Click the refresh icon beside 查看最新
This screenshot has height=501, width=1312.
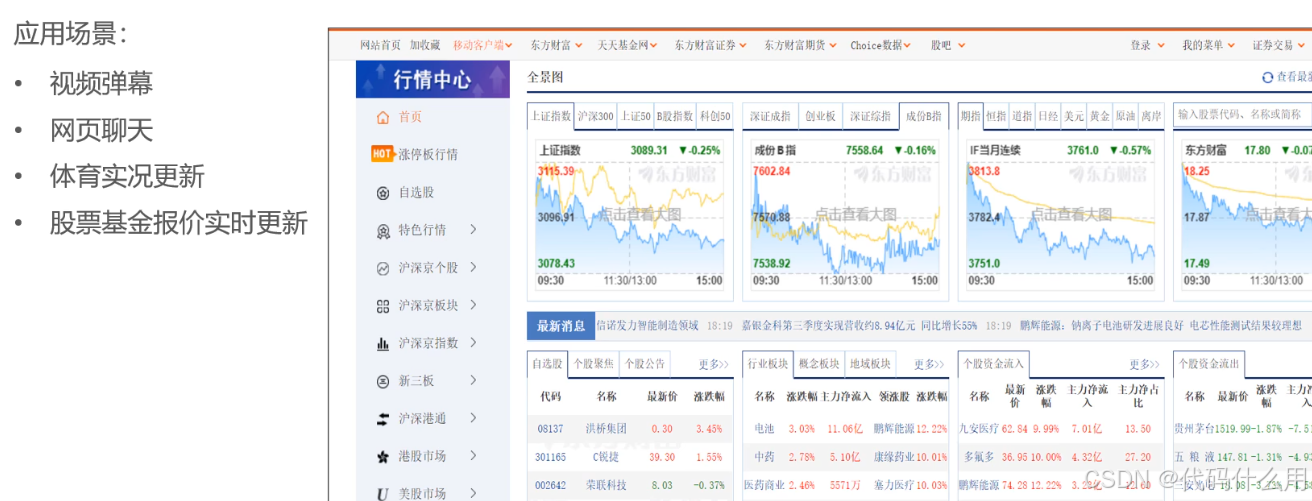1268,77
